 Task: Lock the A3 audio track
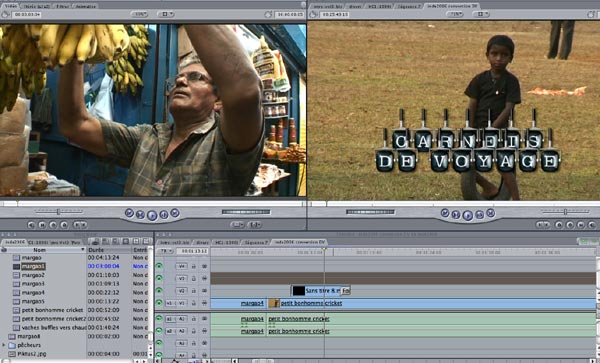194,343
